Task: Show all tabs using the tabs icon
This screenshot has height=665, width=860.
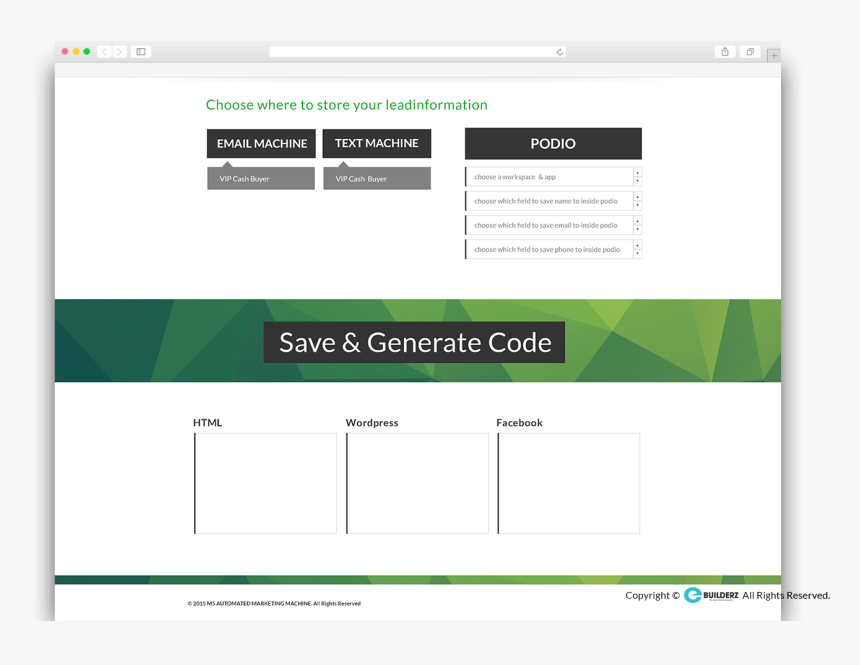Action: [x=750, y=52]
